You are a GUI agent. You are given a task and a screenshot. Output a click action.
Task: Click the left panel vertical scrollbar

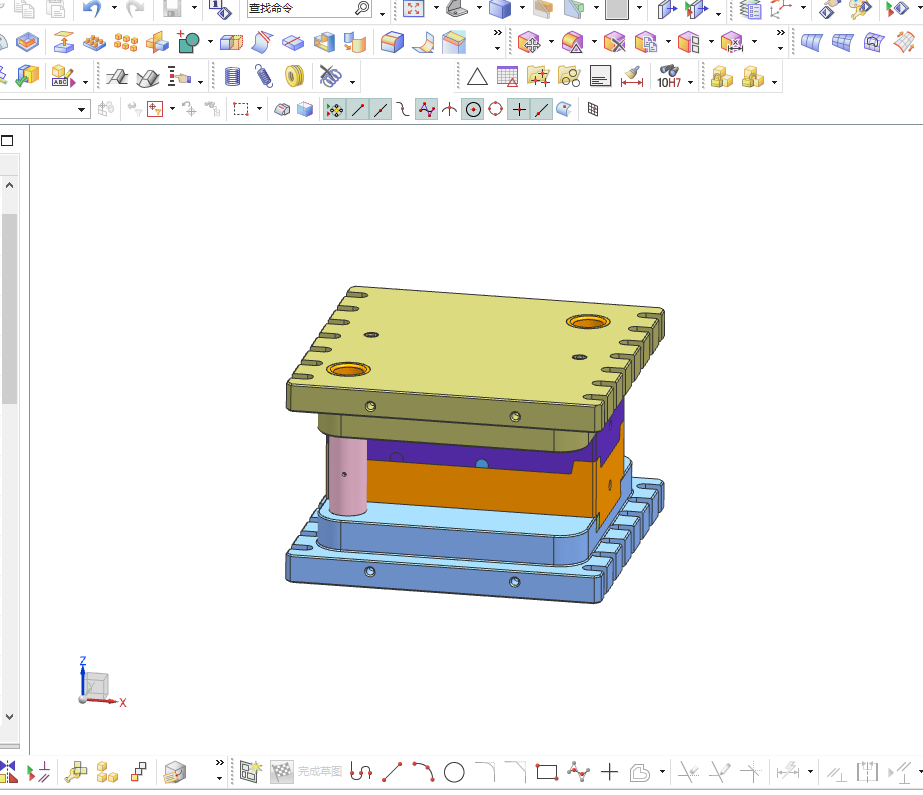tap(9, 309)
